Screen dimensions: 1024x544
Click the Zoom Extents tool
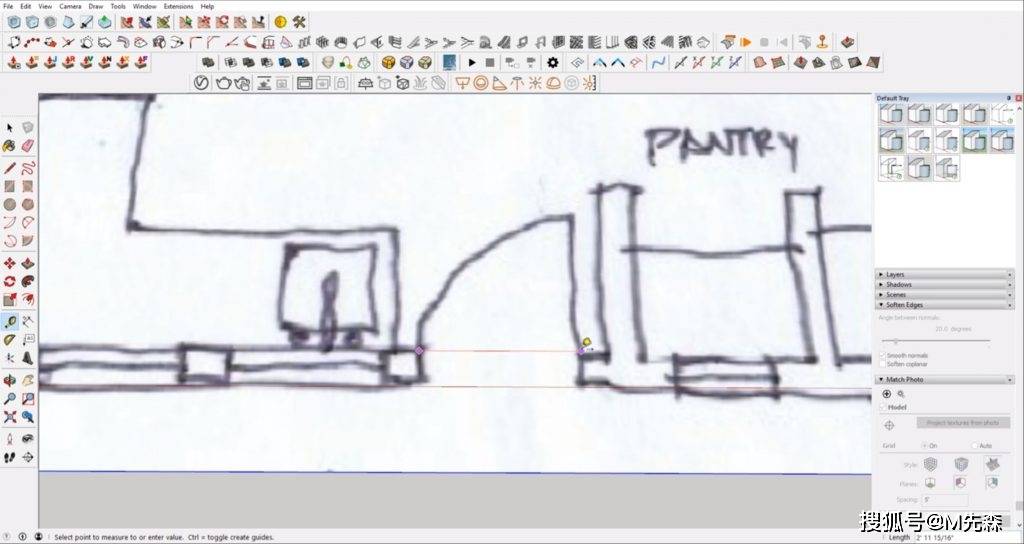(10, 417)
